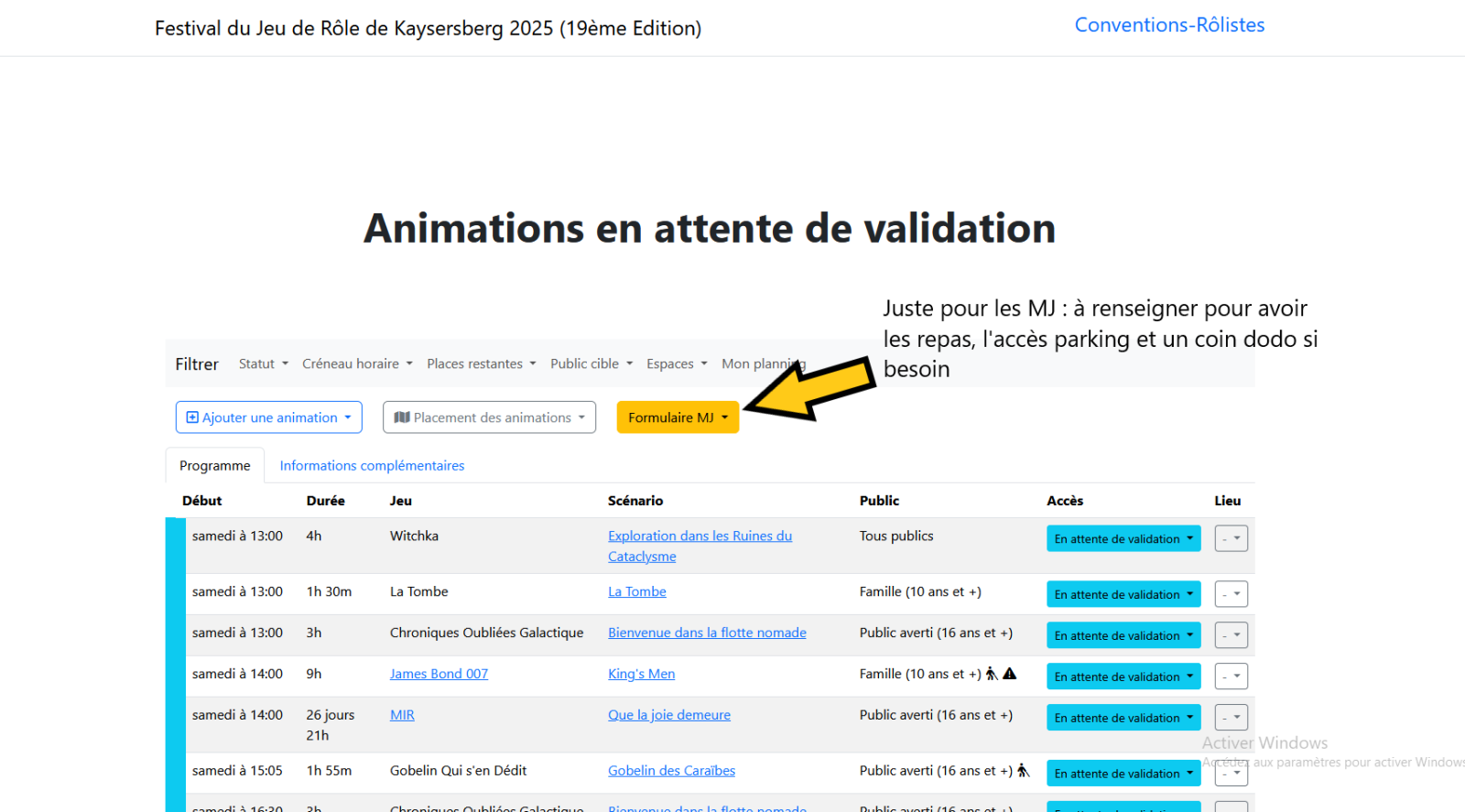Open the Public cible filter menu
The image size is (1465, 812).
[591, 364]
